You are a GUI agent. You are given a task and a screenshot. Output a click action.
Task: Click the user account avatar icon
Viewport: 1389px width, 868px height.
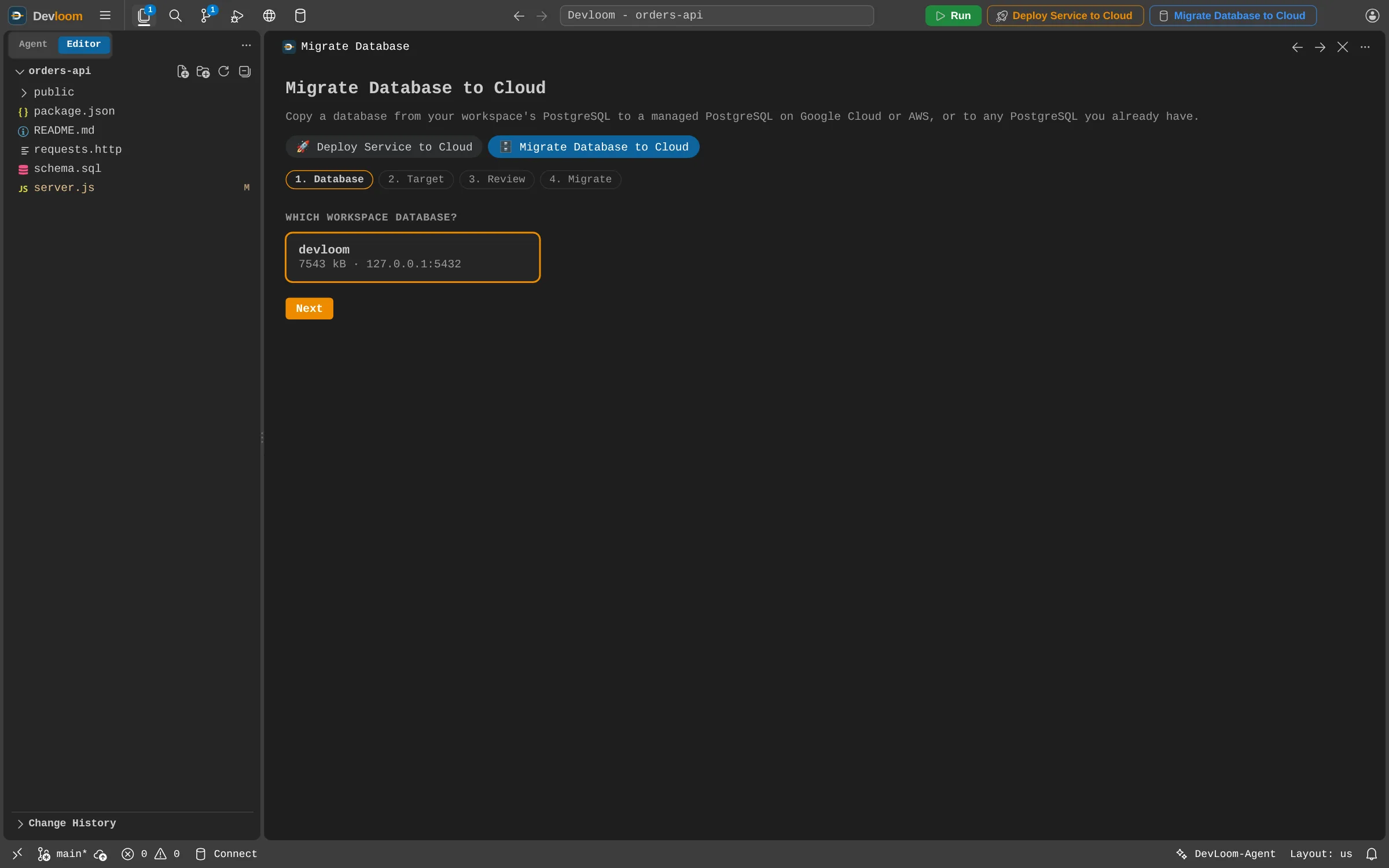[1372, 16]
